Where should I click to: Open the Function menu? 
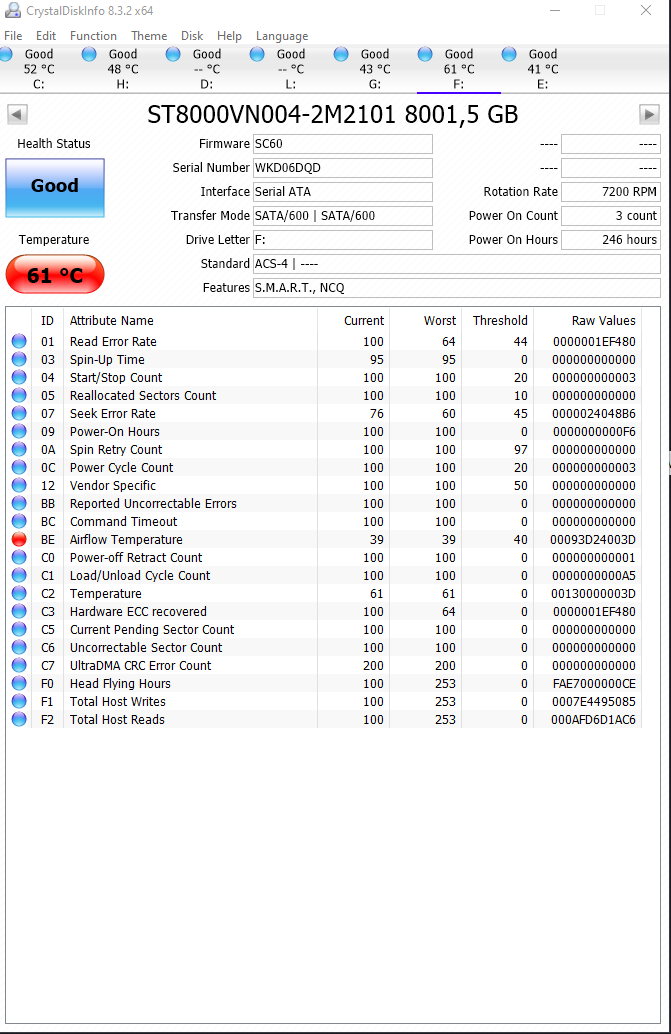click(x=94, y=36)
